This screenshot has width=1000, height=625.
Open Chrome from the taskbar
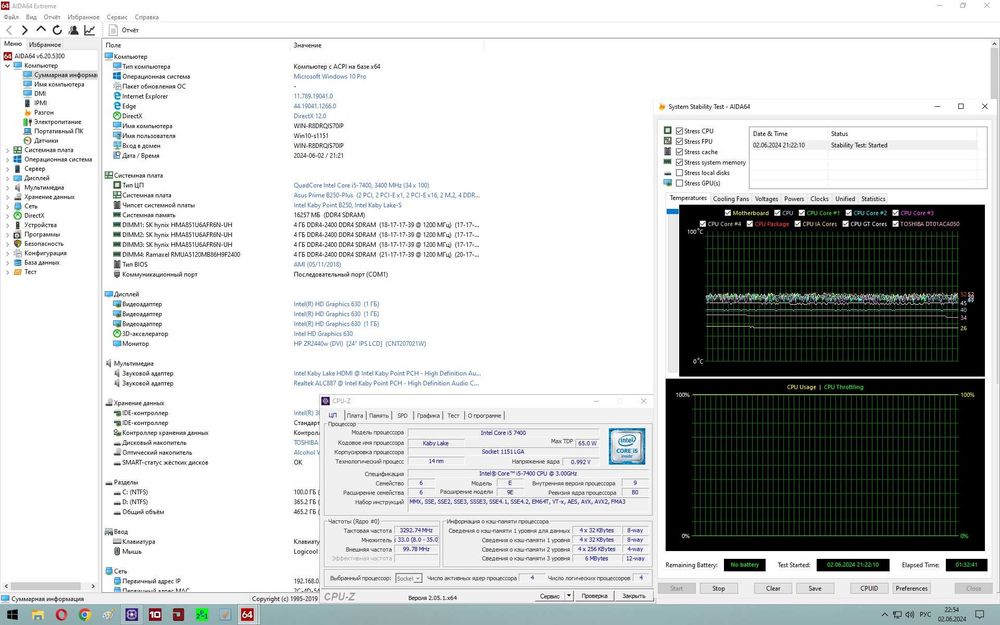coord(84,615)
